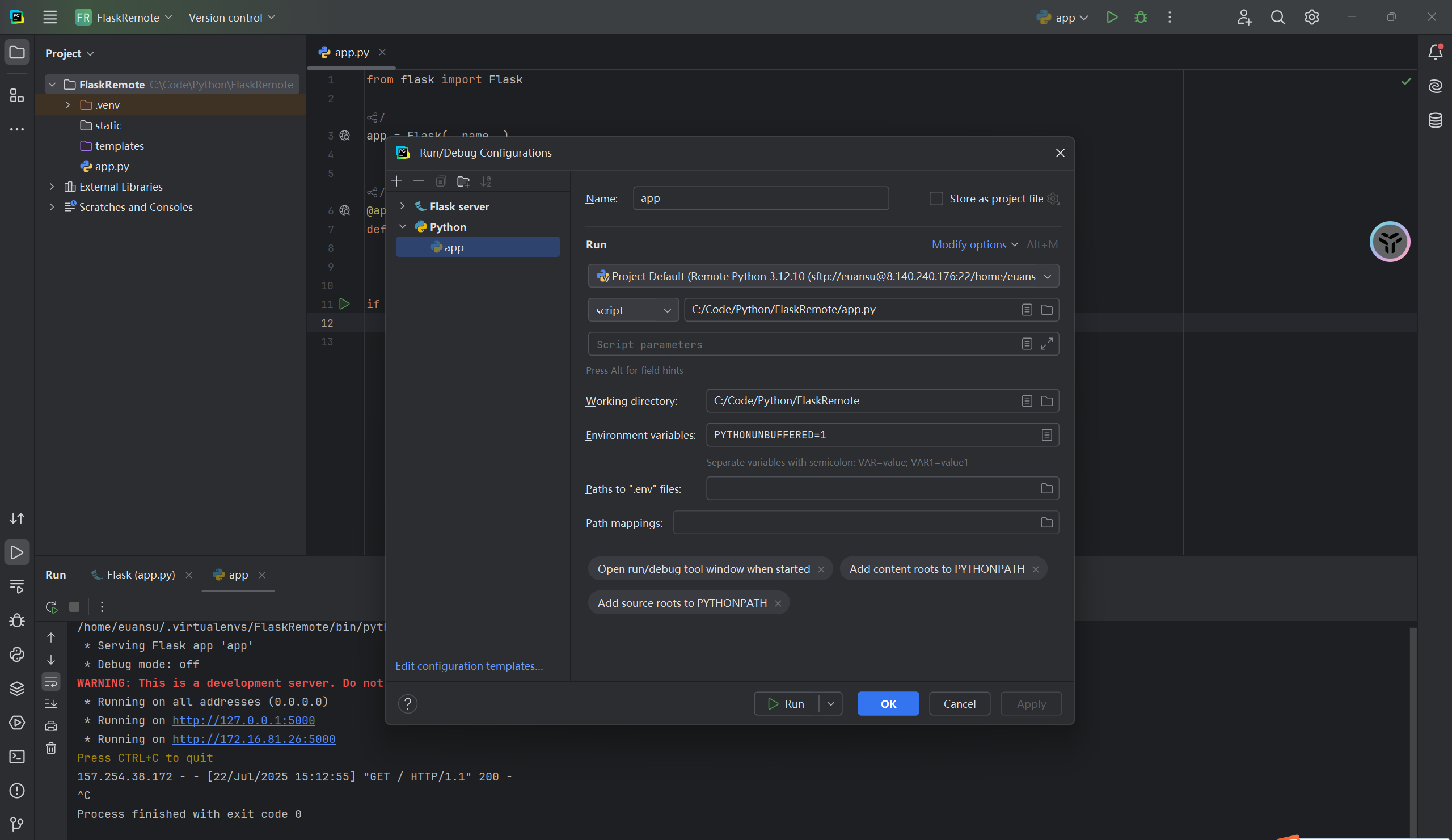1452x840 pixels.
Task: Browse for script path folder icon
Action: 1047,310
